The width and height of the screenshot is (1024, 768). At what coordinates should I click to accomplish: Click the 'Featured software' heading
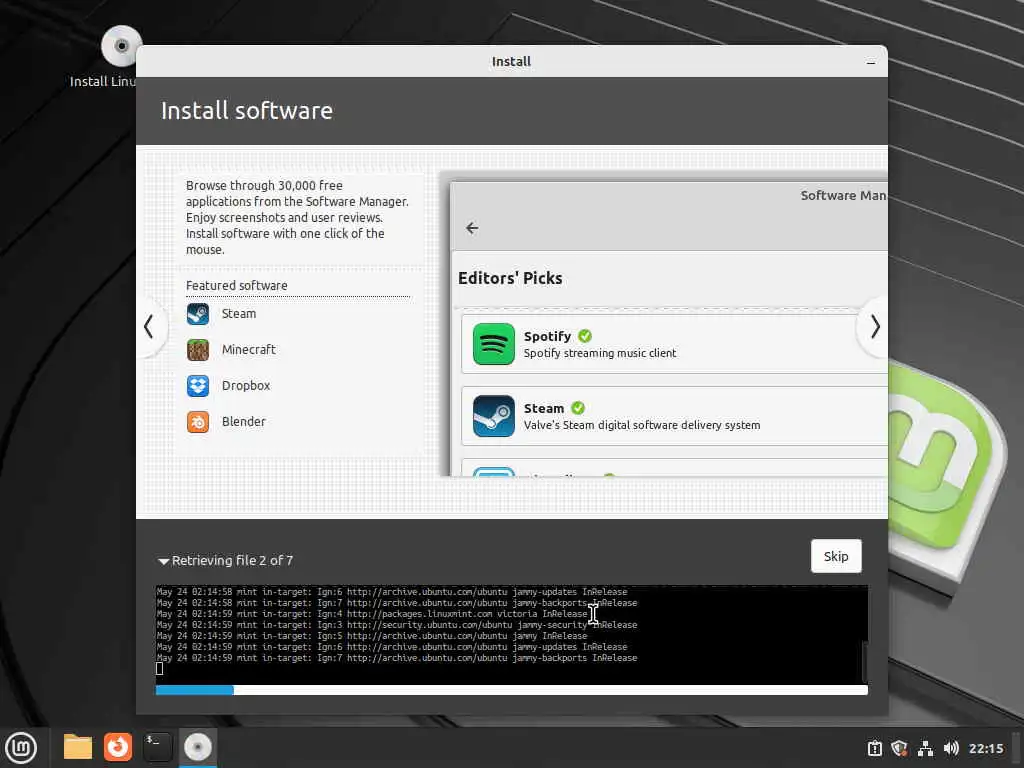[236, 285]
